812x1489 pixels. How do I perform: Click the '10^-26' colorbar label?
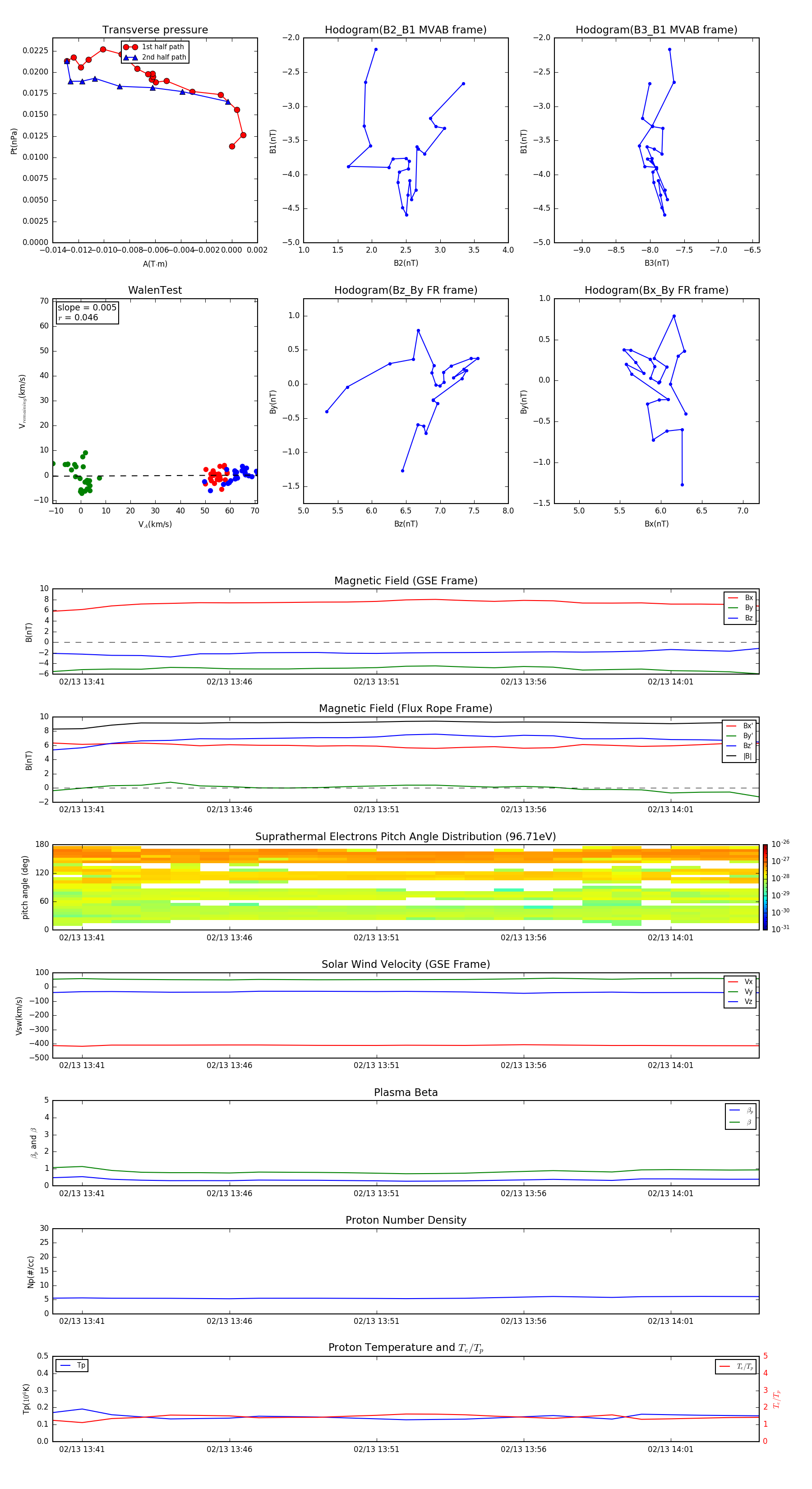780,844
